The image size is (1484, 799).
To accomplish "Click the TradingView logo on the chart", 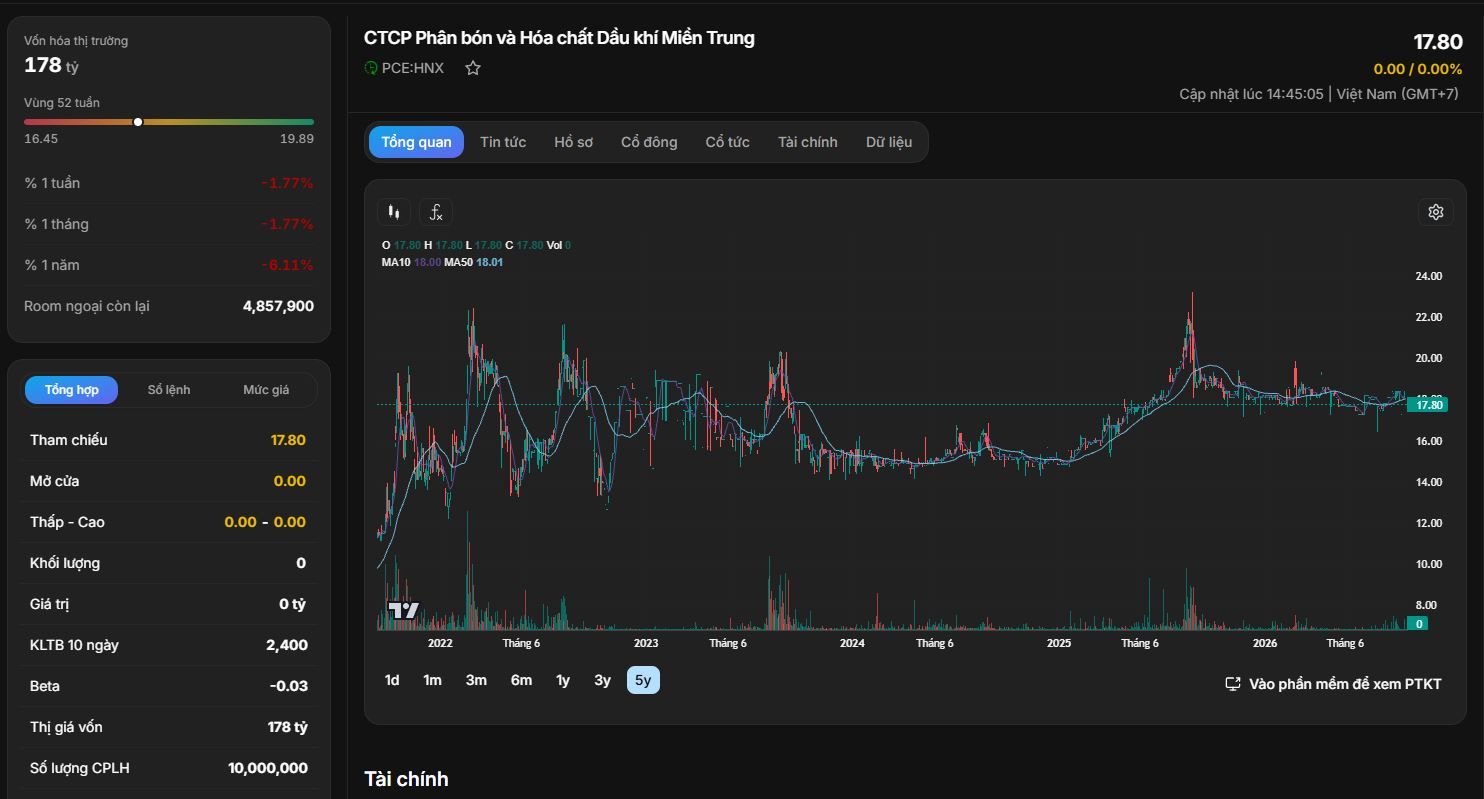I will 403,610.
